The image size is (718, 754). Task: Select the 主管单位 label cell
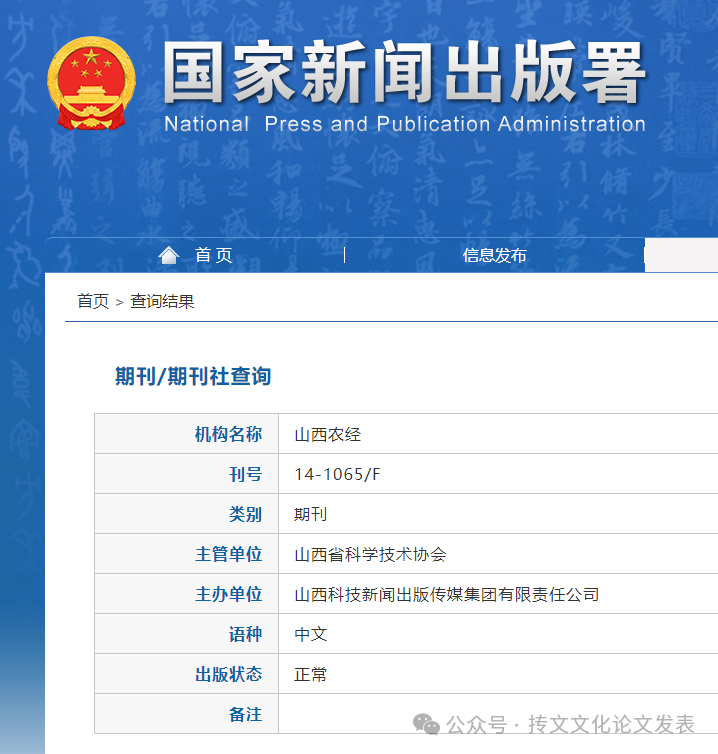[187, 553]
